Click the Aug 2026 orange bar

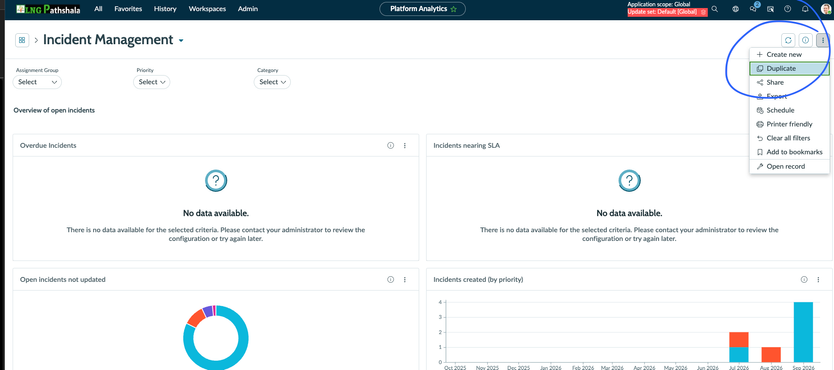(x=771, y=354)
